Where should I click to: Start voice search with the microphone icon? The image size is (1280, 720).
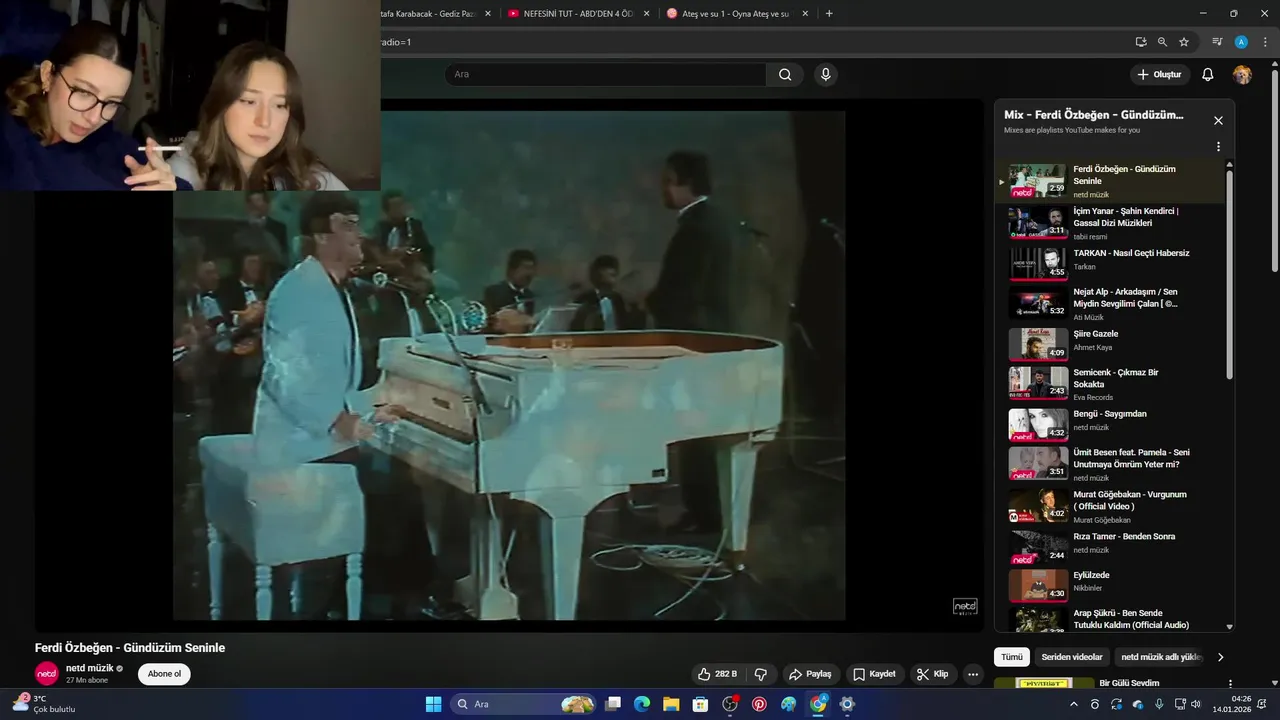coord(825,74)
